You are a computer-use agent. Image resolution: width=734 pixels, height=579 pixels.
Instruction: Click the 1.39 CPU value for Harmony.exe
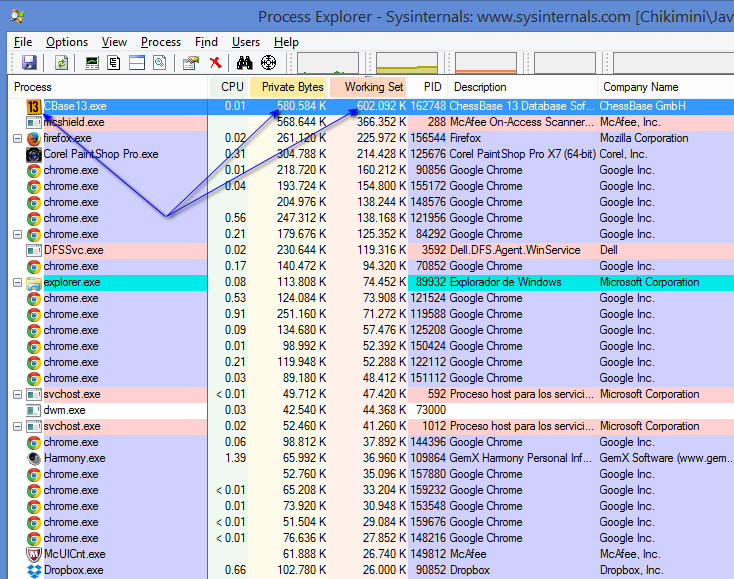pos(235,458)
